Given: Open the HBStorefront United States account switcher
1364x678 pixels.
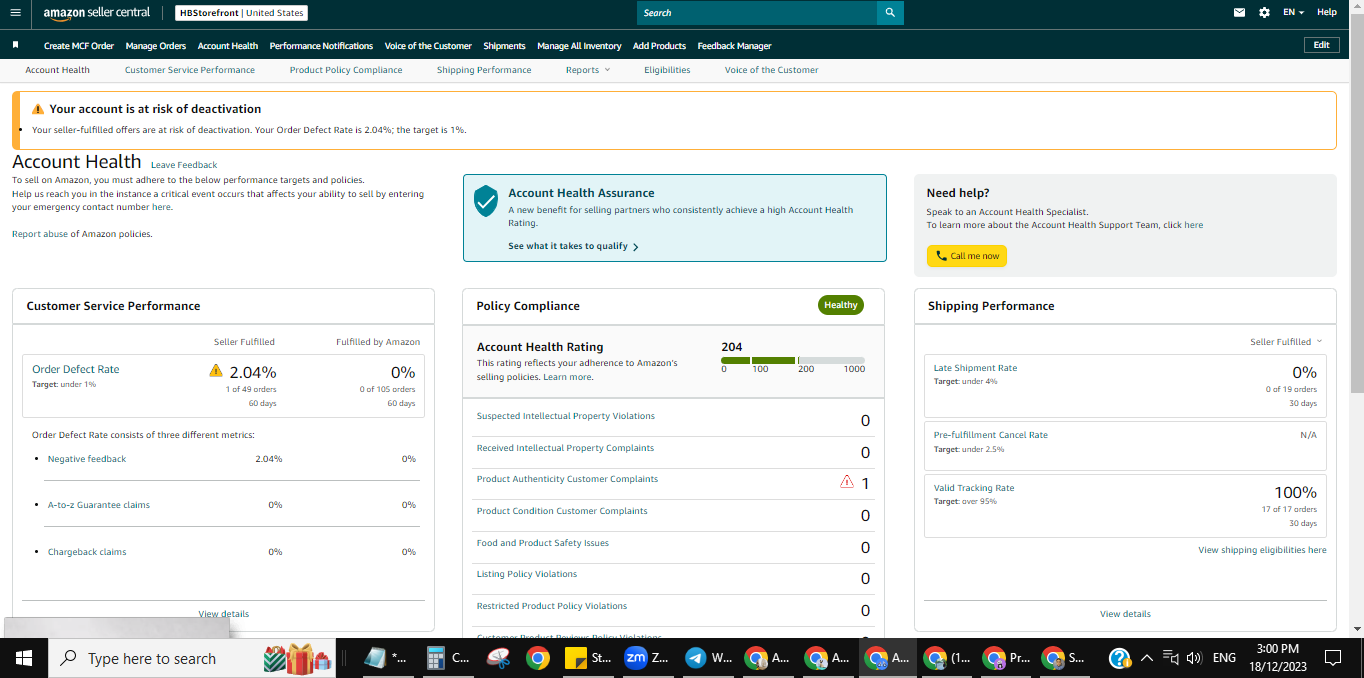Looking at the screenshot, I should point(242,13).
